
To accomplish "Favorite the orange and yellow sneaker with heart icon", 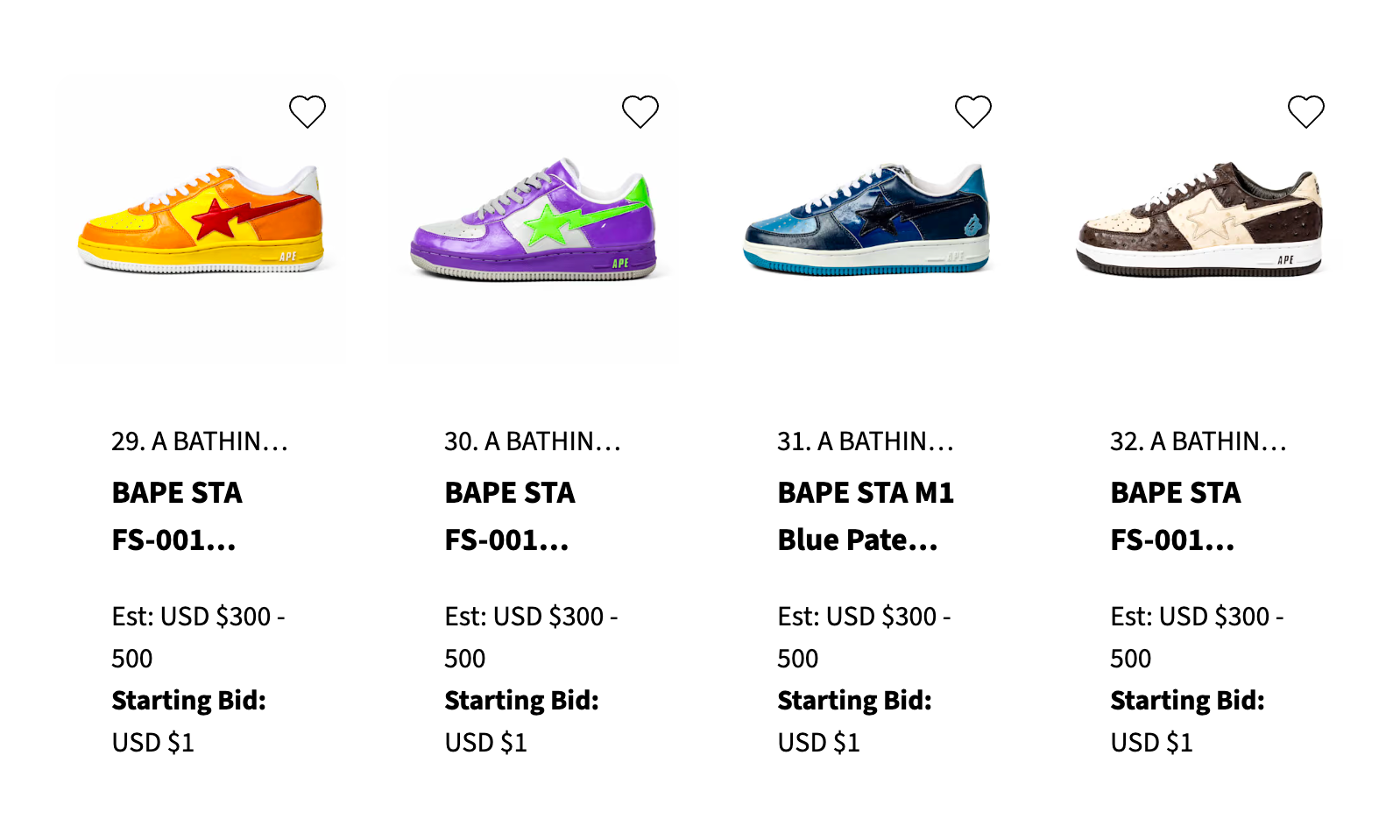I will point(308,112).
